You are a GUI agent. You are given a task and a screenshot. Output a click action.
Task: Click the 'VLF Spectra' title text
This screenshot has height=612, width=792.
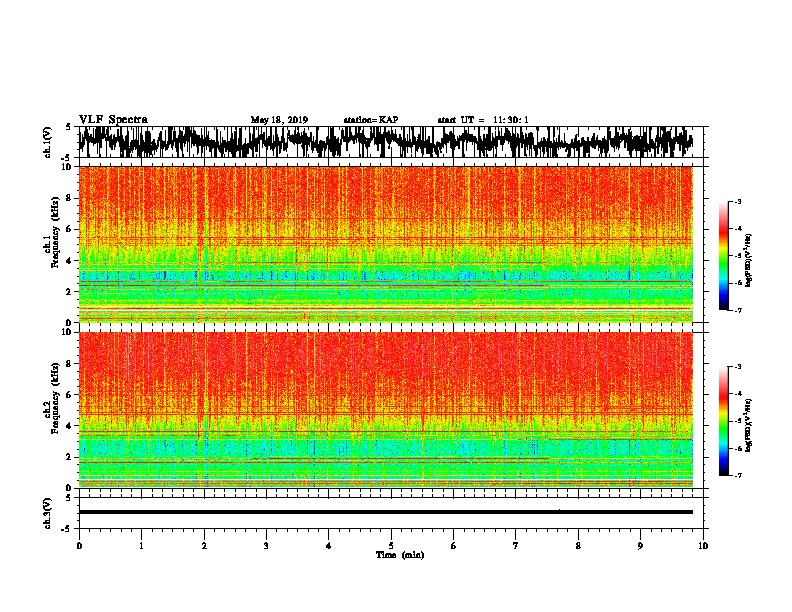[113, 120]
